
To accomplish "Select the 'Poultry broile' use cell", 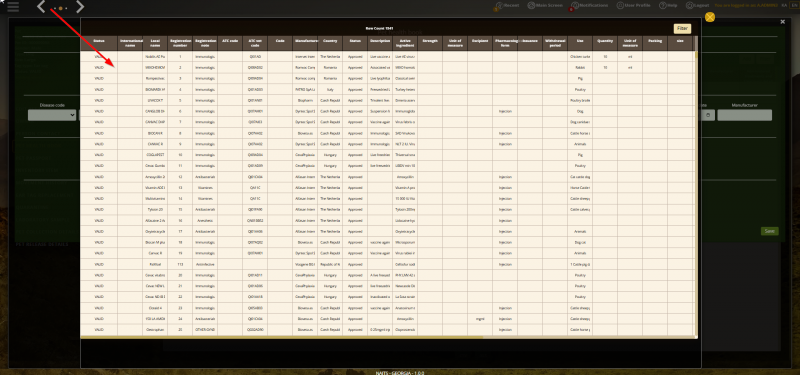I will tap(580, 101).
